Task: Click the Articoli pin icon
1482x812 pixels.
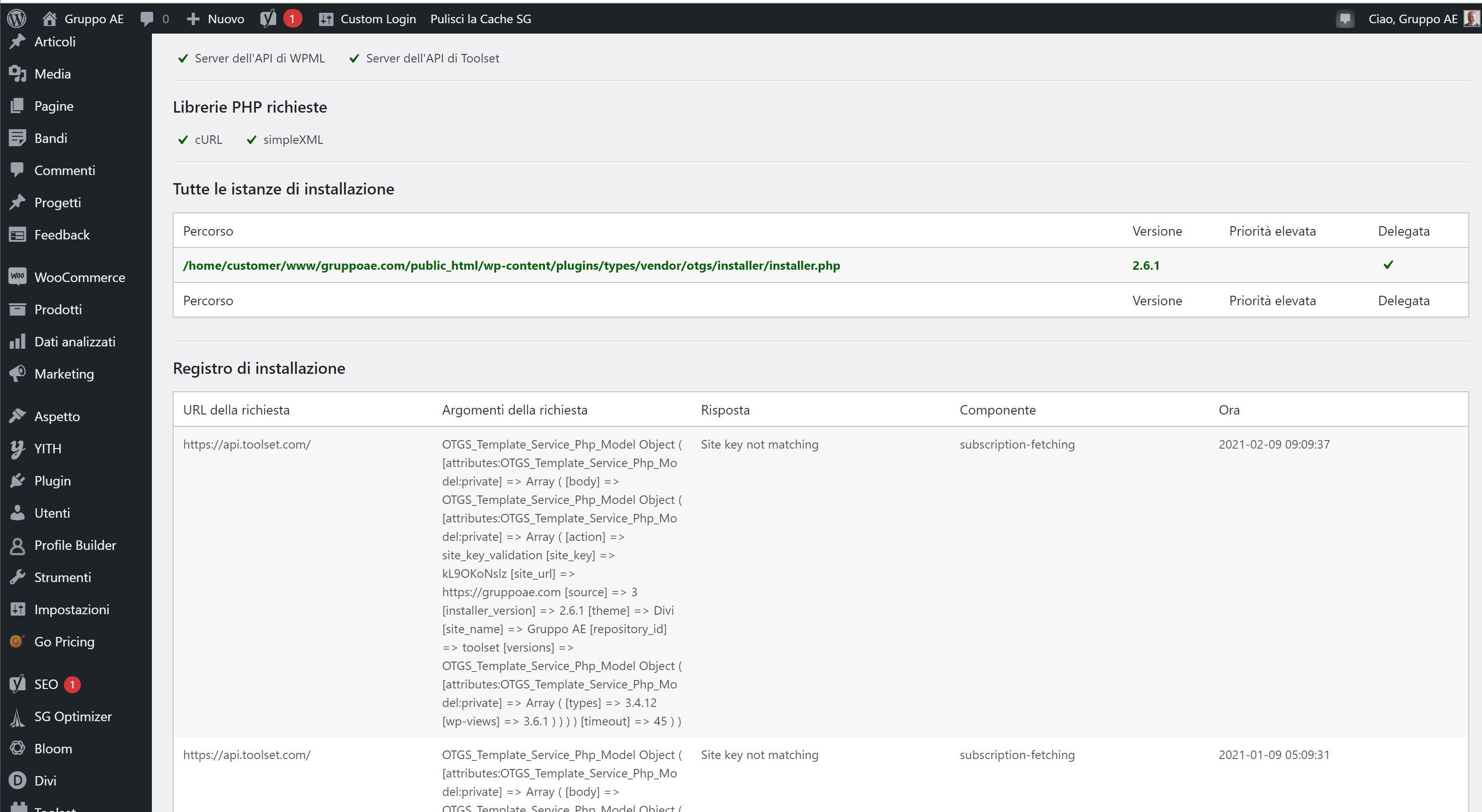Action: (17, 42)
